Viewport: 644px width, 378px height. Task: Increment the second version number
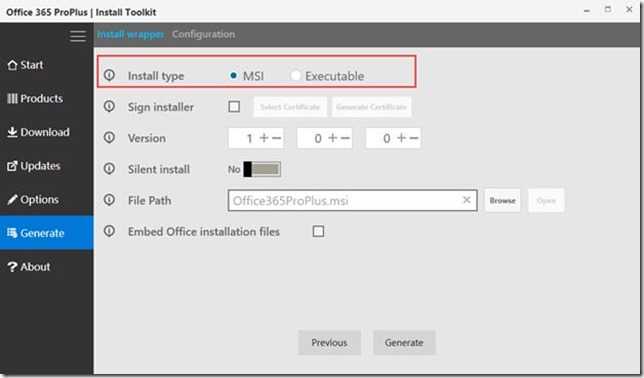333,138
